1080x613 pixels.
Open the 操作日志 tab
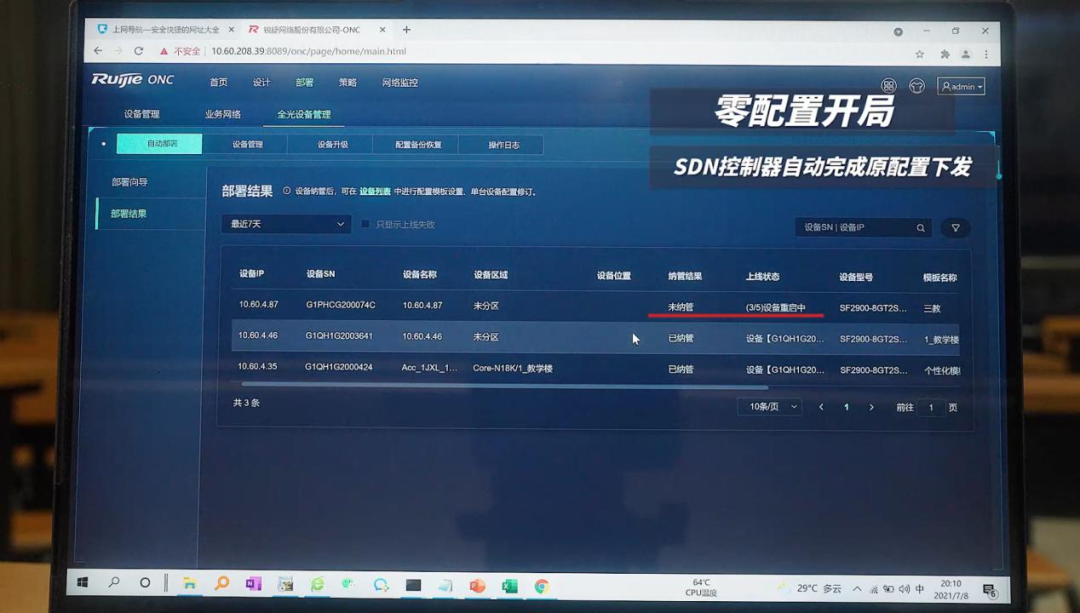pos(503,145)
